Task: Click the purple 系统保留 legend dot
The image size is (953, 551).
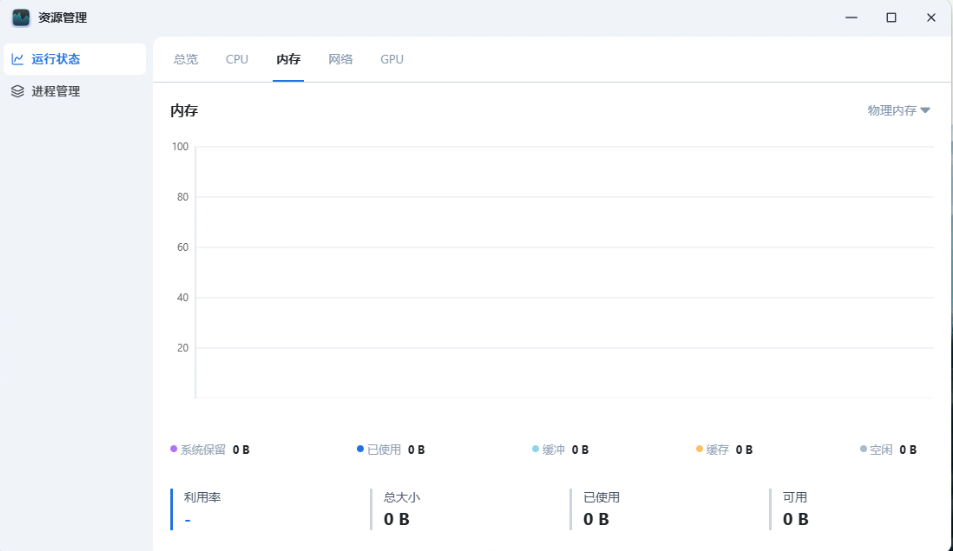Action: (173, 449)
